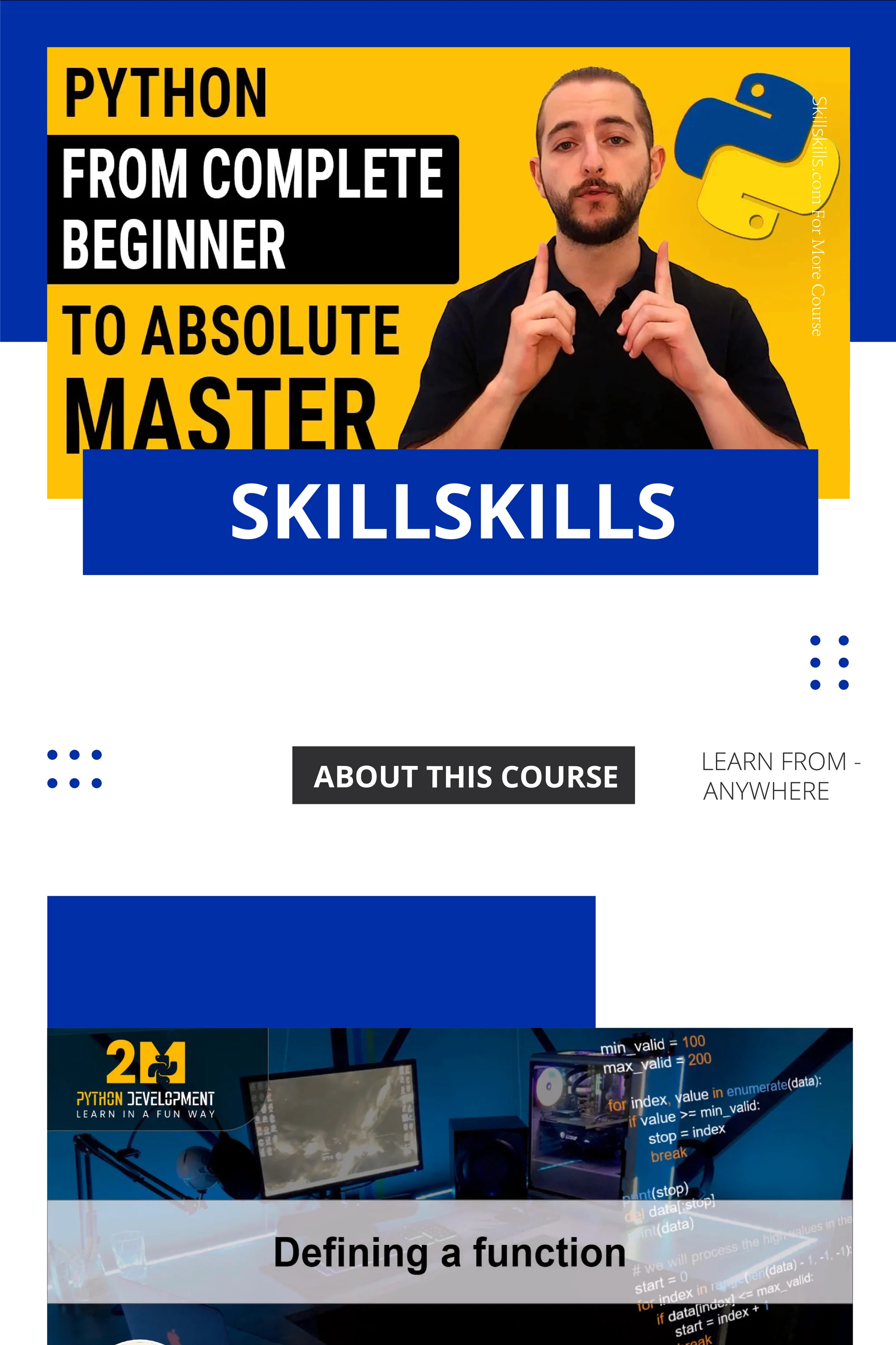Toggle the course content visibility
The image size is (896, 1345).
(463, 776)
